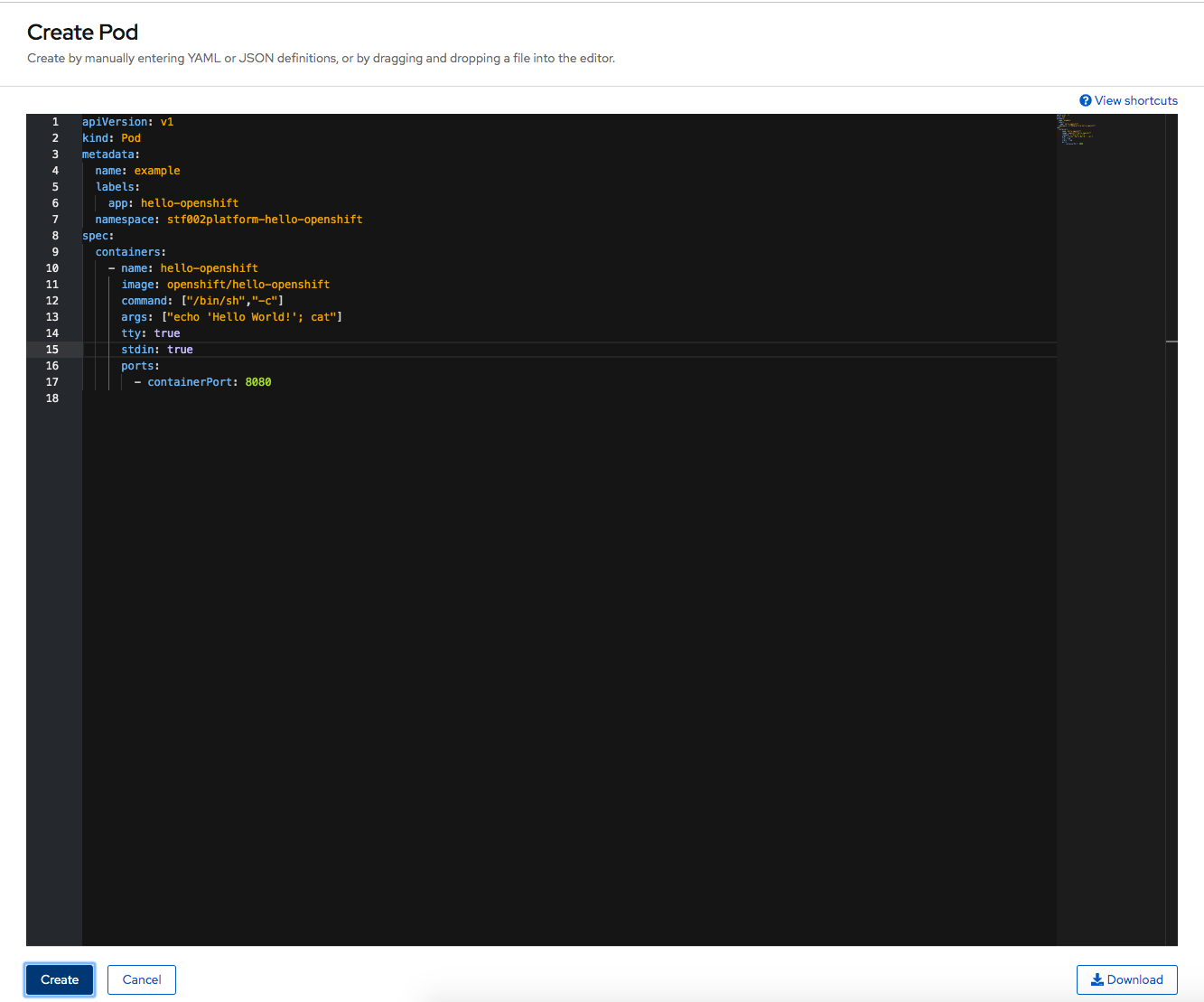The image size is (1204, 1002).
Task: Click the Pod value on the kind line
Action: 131,138
